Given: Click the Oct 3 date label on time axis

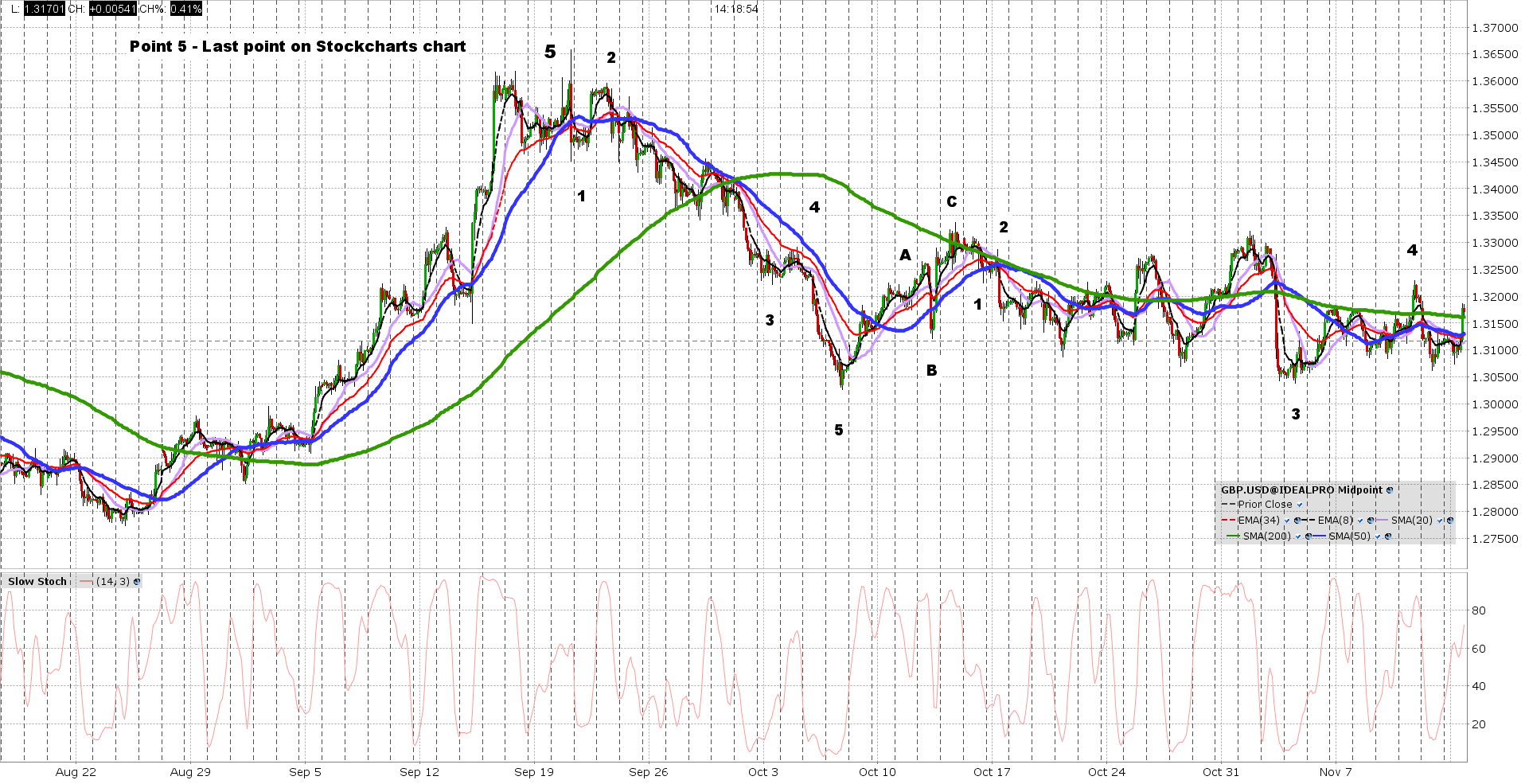Looking at the screenshot, I should [x=763, y=772].
